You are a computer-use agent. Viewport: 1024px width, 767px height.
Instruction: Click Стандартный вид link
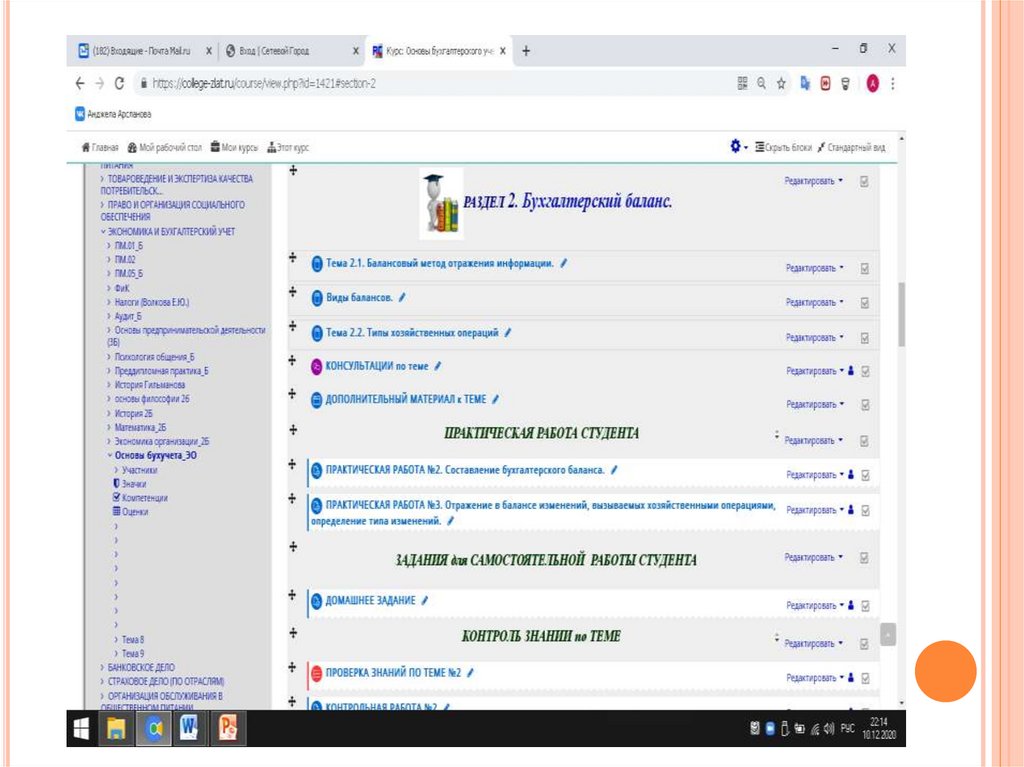[852, 148]
